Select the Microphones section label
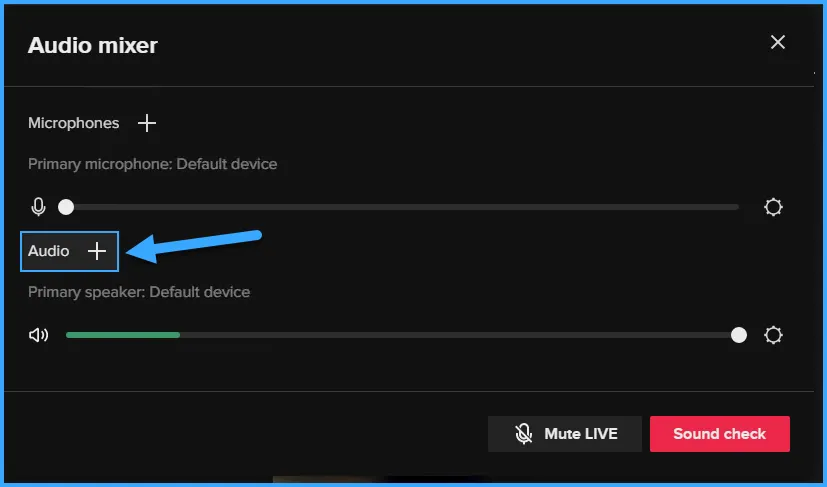Image resolution: width=827 pixels, height=487 pixels. coord(73,123)
